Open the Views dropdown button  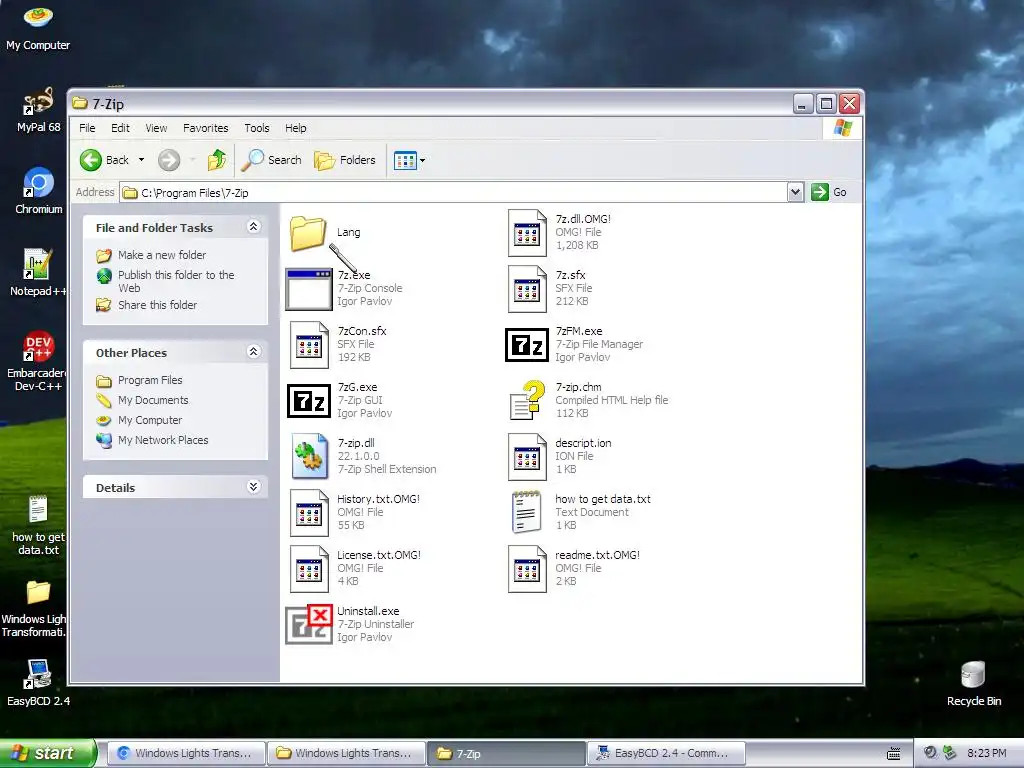[409, 160]
